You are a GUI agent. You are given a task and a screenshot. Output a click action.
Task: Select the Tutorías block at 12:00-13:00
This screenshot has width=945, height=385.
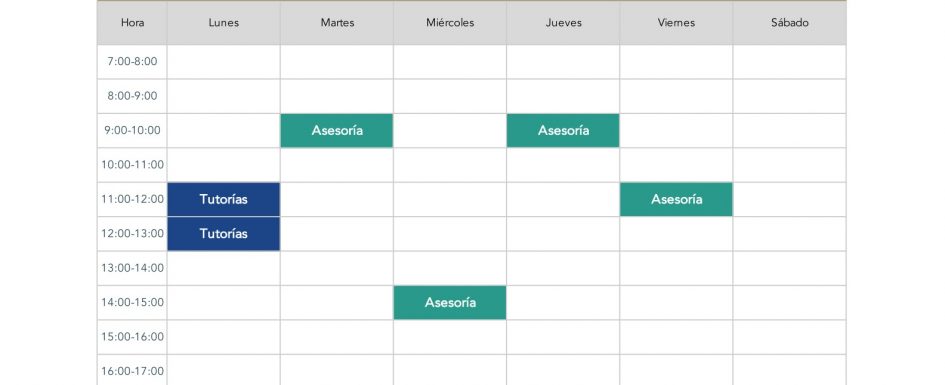click(x=224, y=233)
